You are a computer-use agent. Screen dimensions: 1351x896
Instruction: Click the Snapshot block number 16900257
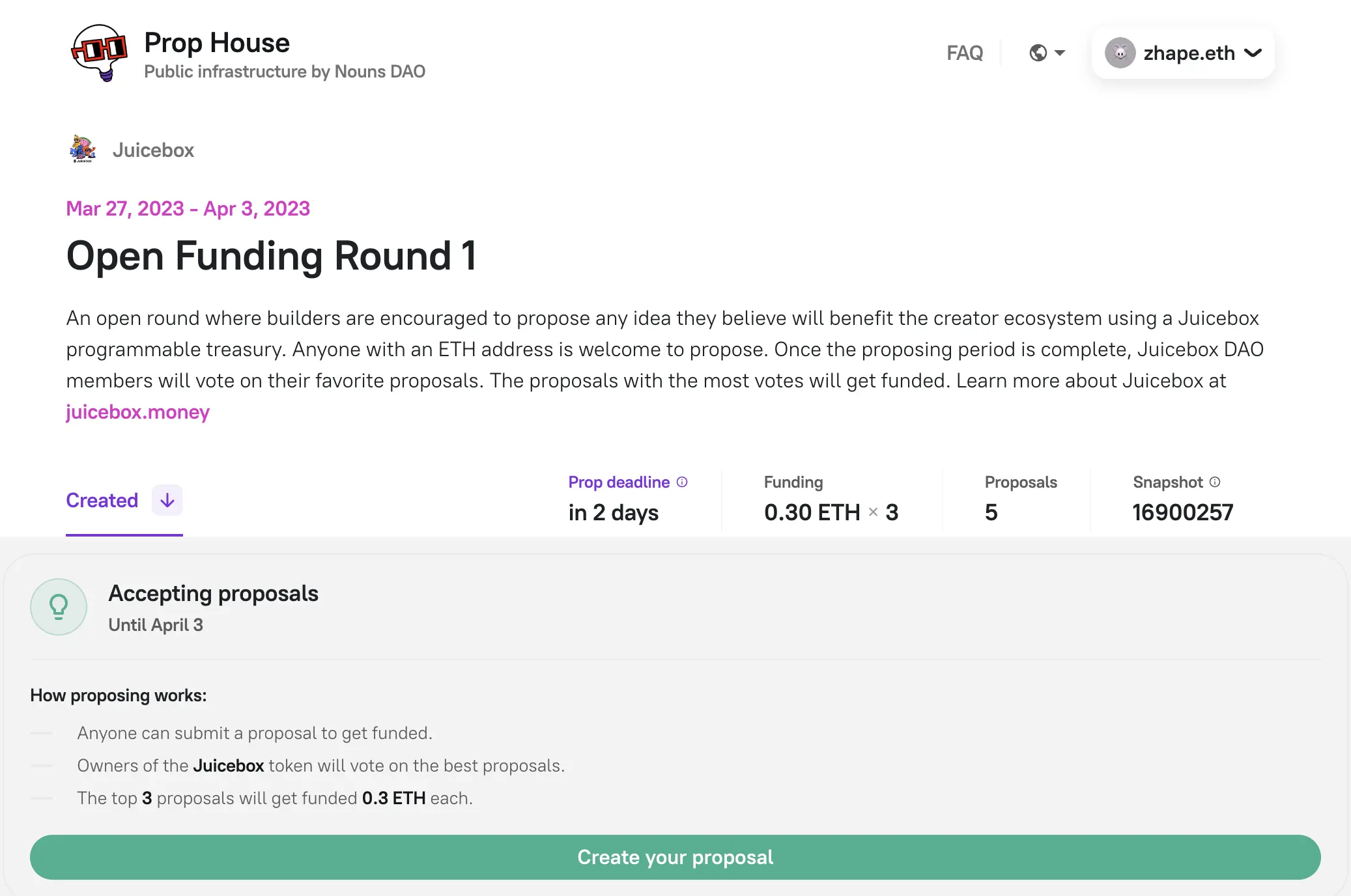click(x=1182, y=512)
